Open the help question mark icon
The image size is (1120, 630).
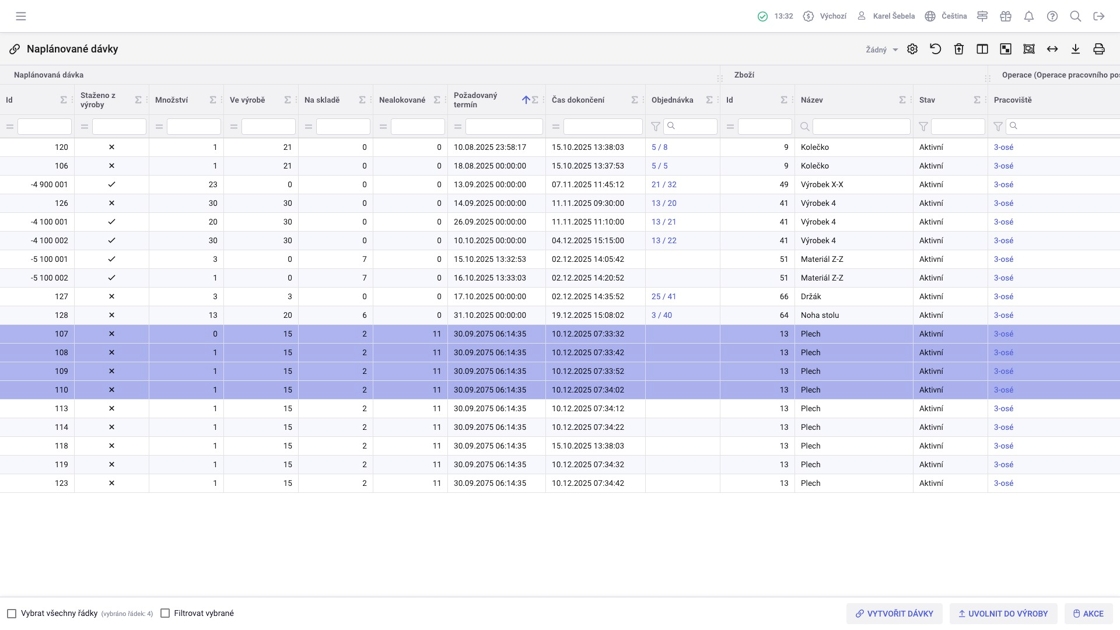[1052, 16]
